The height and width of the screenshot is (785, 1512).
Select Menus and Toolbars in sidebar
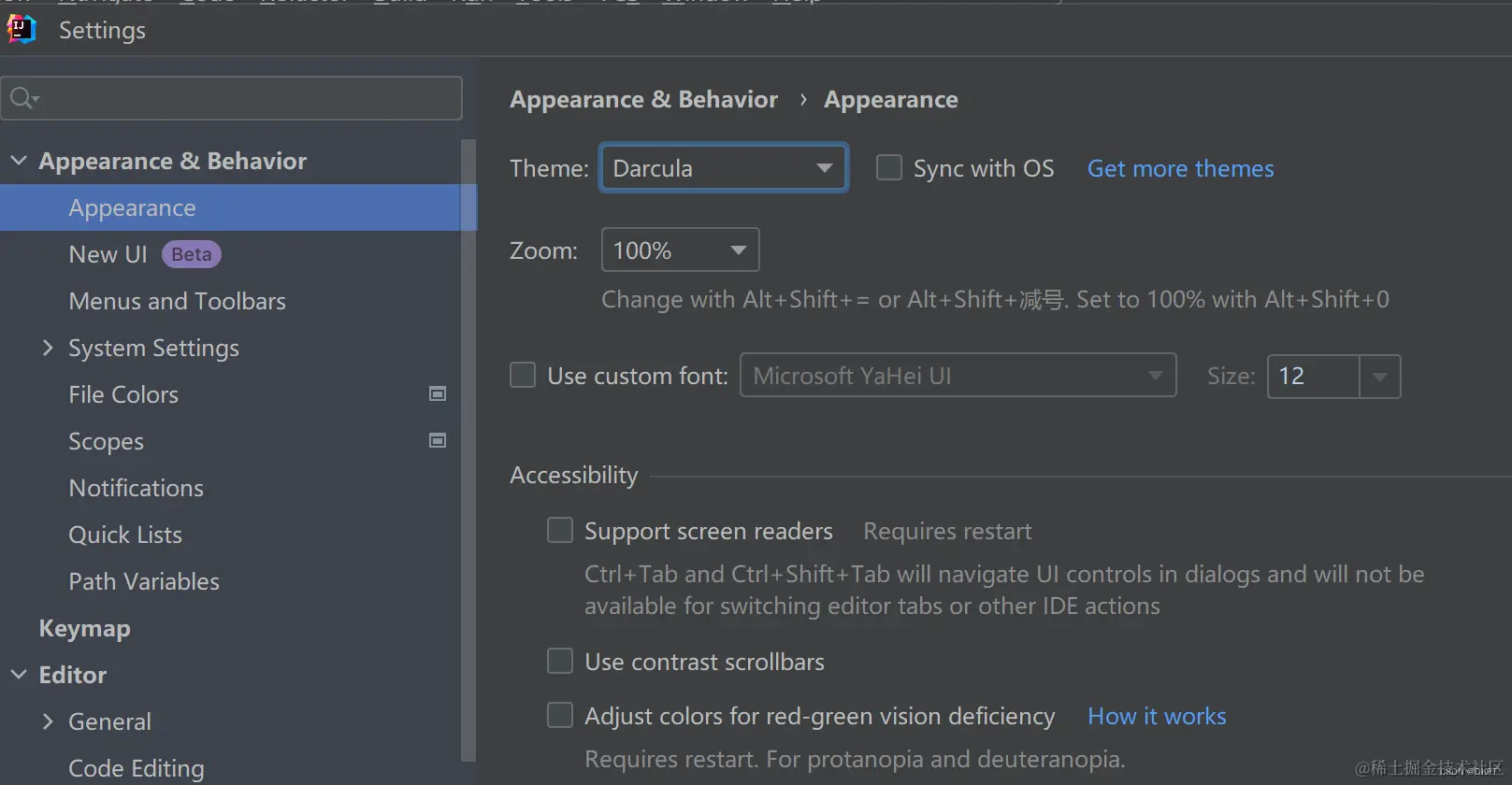(177, 301)
